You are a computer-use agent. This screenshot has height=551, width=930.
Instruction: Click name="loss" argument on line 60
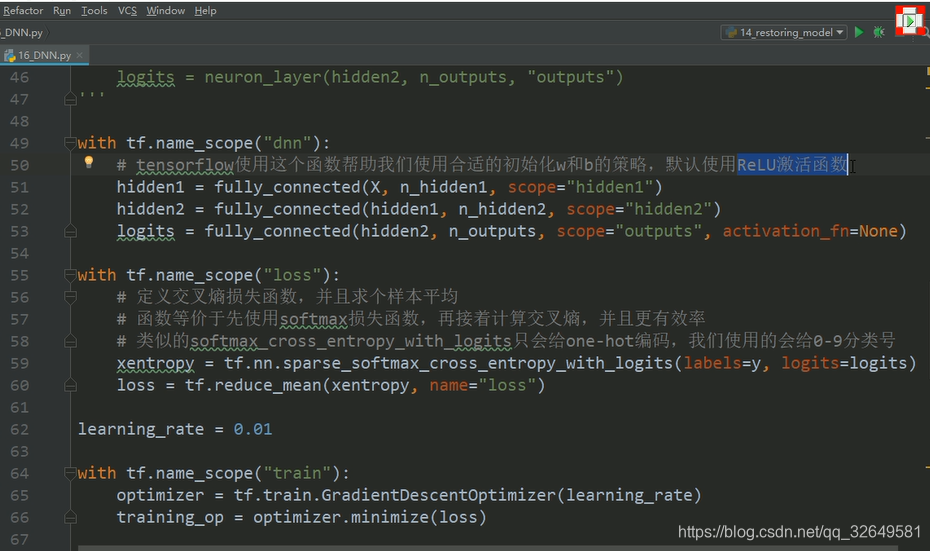[482, 386]
